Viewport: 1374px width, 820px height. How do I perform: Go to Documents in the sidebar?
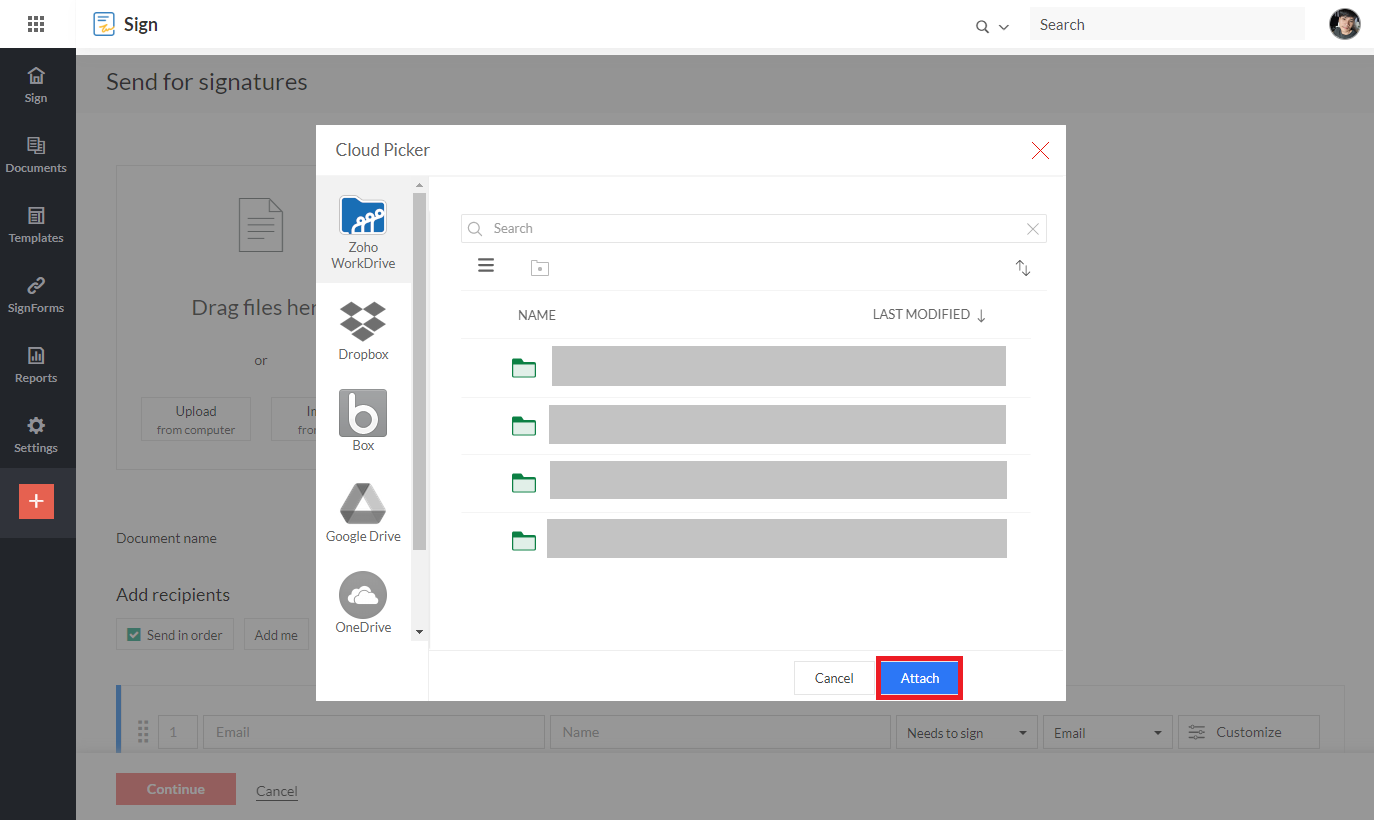click(36, 155)
